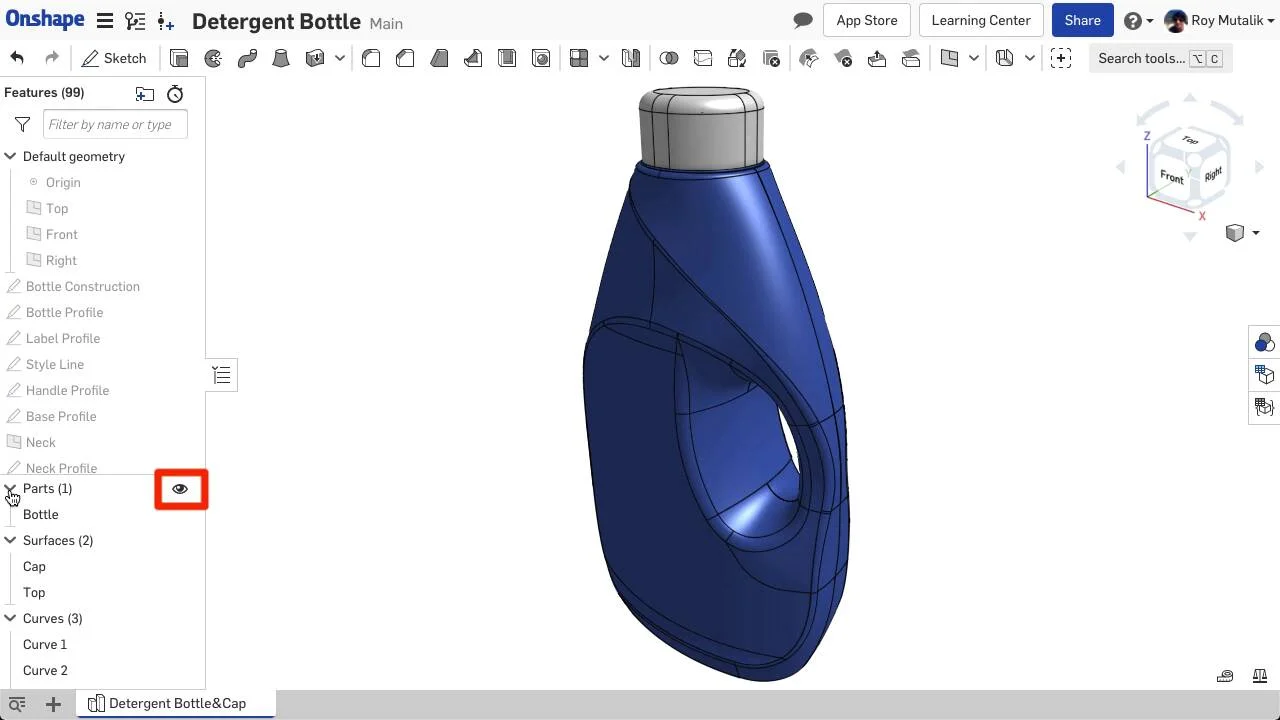This screenshot has height=720, width=1280.
Task: Select the Chamfer tool icon
Action: (x=405, y=58)
